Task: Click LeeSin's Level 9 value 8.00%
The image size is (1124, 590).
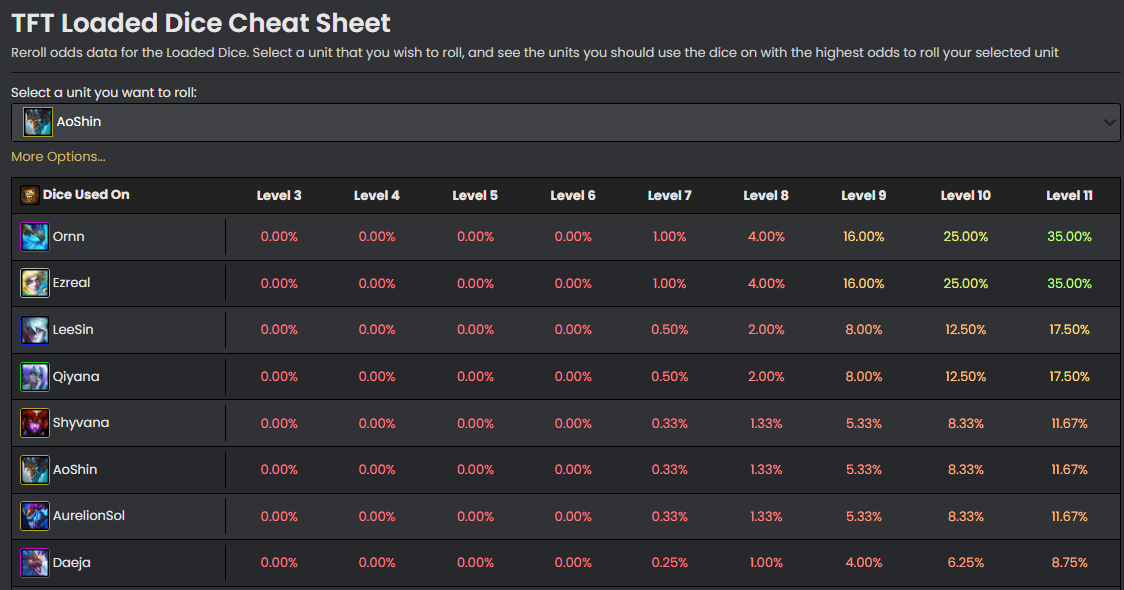Action: pyautogui.click(x=864, y=330)
